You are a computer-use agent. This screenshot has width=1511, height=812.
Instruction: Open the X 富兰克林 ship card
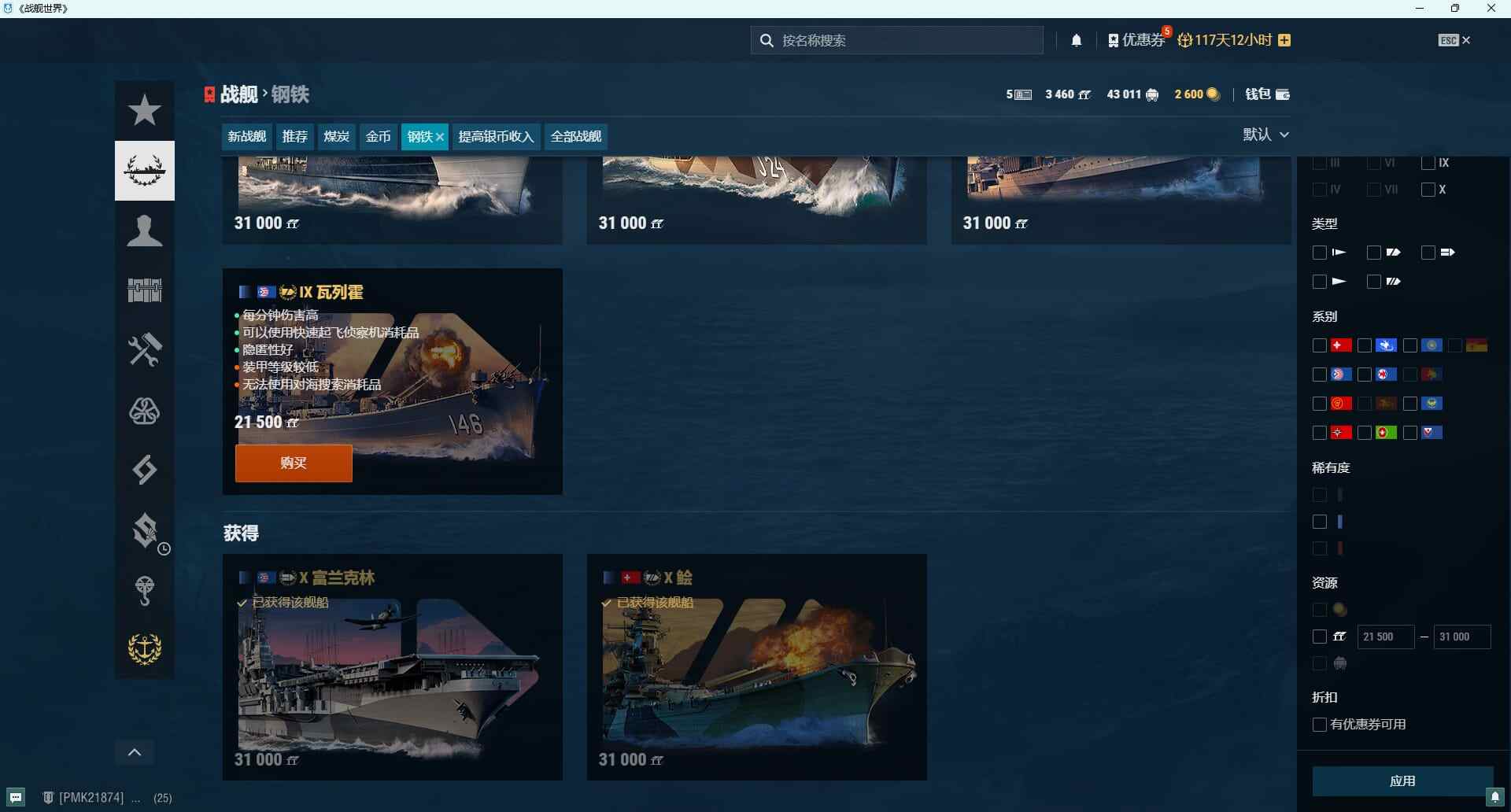coord(393,667)
